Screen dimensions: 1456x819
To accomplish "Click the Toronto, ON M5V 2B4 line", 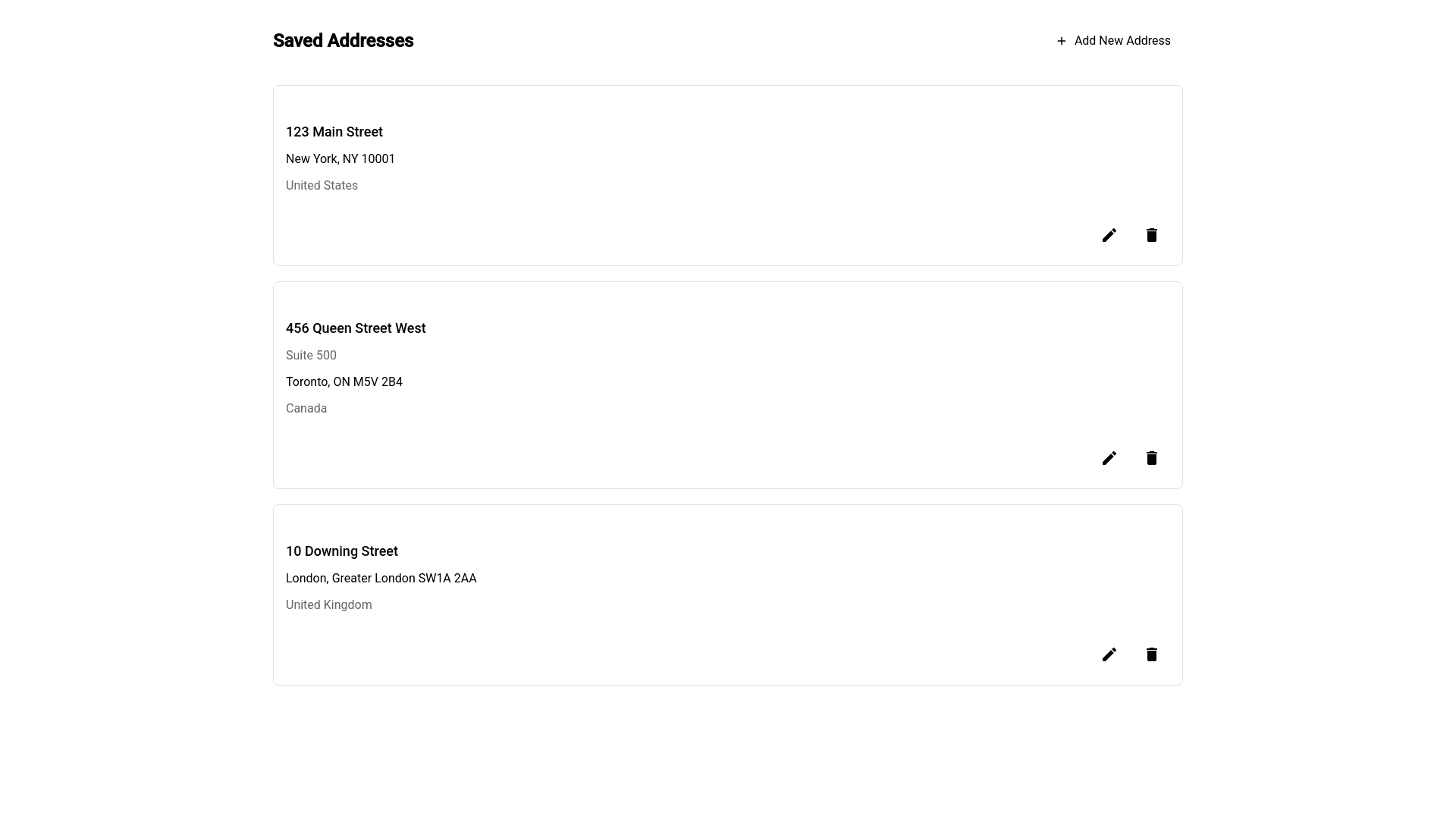I will pyautogui.click(x=344, y=382).
